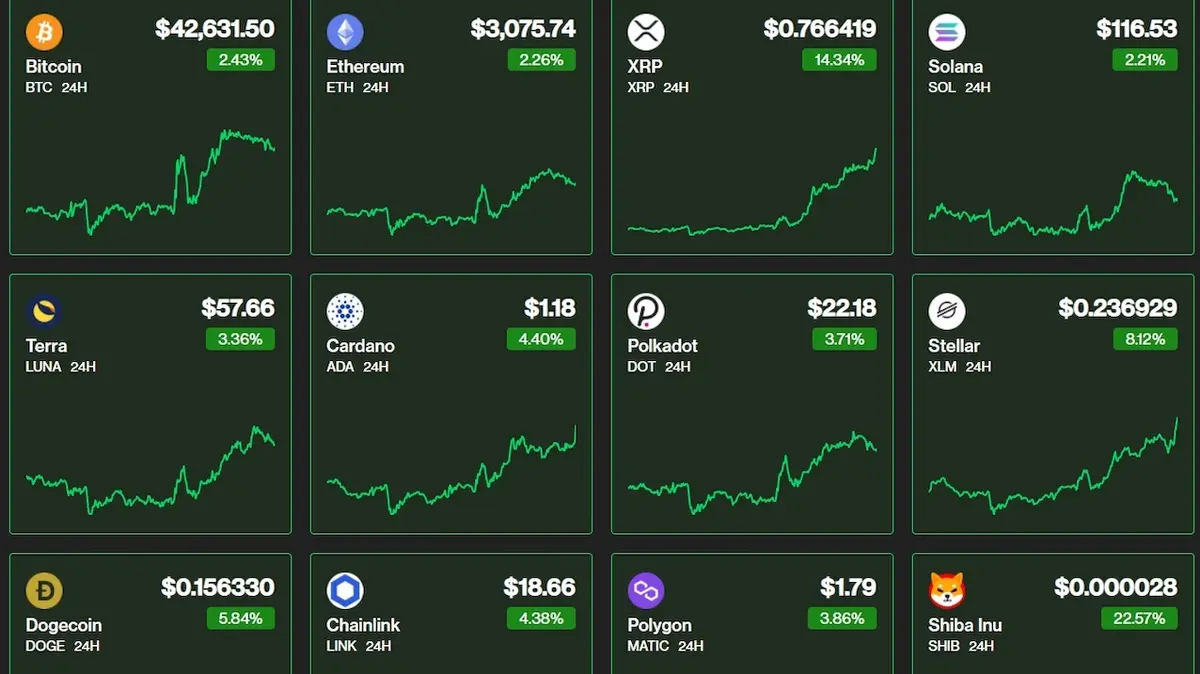The width and height of the screenshot is (1200, 674).
Task: Click the Ethereum name link
Action: tap(365, 67)
